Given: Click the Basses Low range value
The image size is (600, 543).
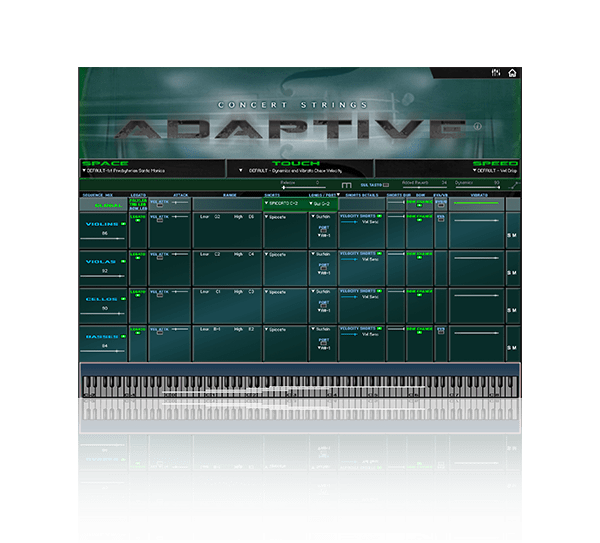Looking at the screenshot, I should (x=217, y=329).
